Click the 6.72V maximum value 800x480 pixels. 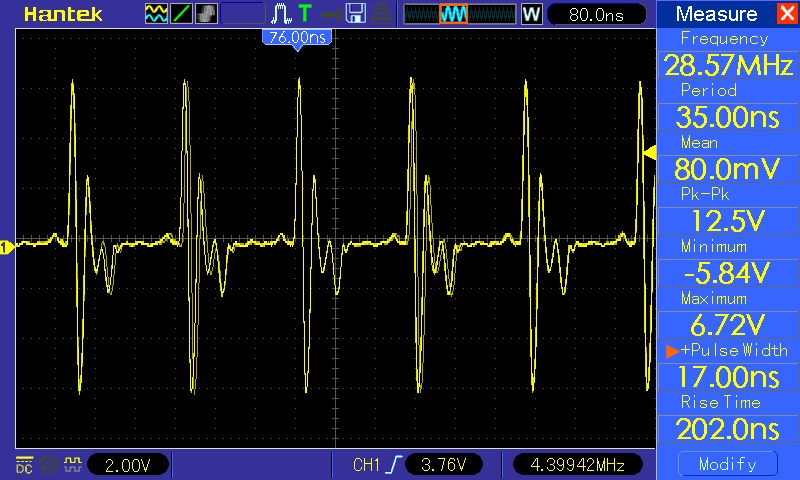(x=728, y=325)
